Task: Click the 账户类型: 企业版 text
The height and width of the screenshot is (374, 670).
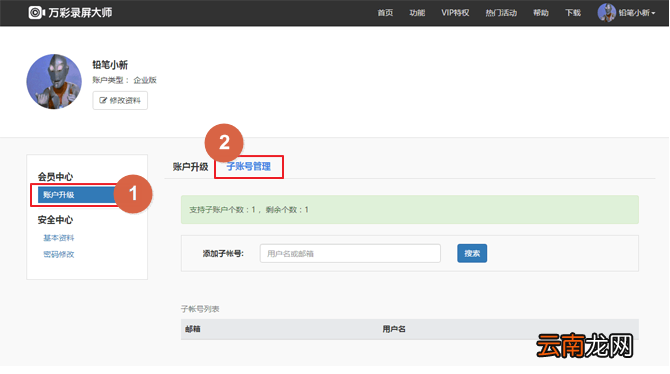Action: 124,80
